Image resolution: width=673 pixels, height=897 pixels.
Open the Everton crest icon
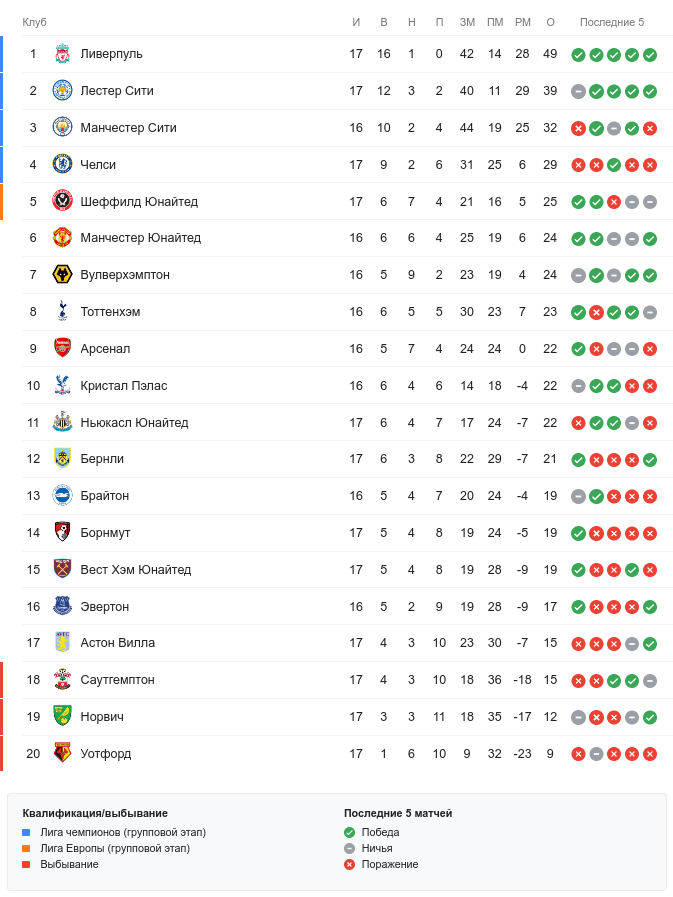[62, 607]
